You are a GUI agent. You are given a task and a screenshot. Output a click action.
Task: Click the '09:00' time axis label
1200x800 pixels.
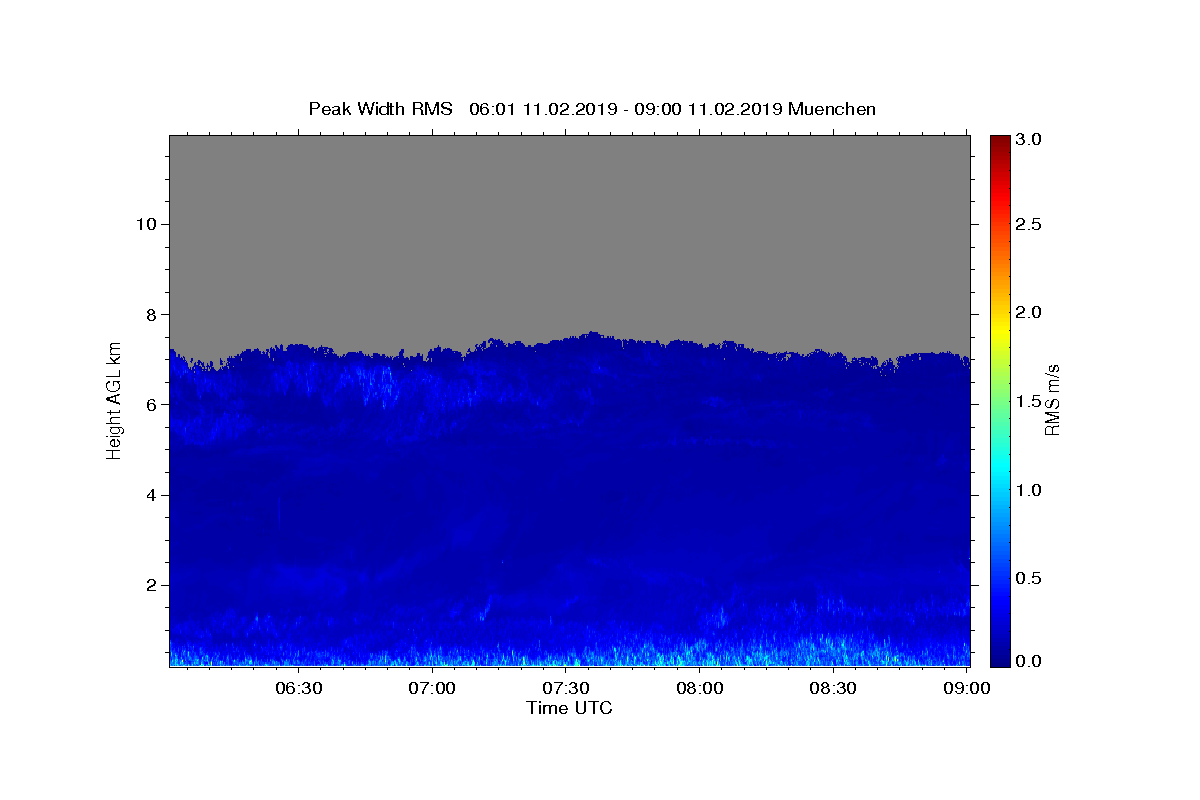coord(967,688)
